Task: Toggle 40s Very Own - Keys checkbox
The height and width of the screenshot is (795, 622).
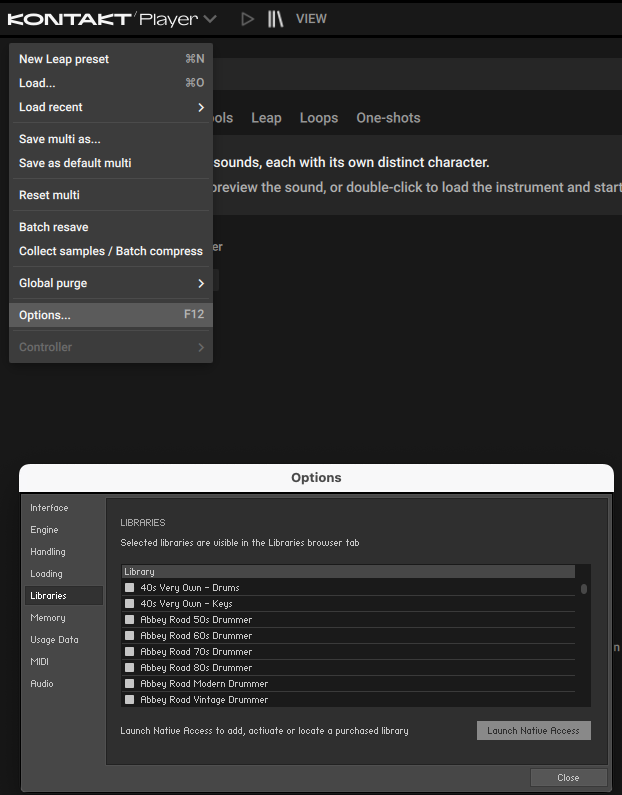Action: tap(129, 603)
